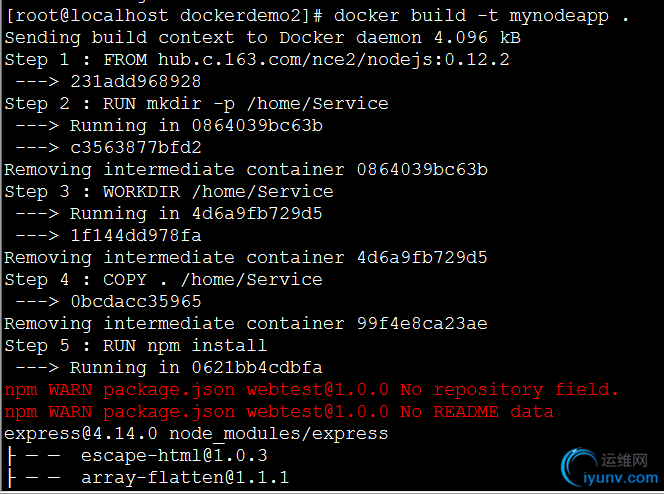Click the docker build command text
This screenshot has height=494, width=664.
pyautogui.click(x=481, y=16)
